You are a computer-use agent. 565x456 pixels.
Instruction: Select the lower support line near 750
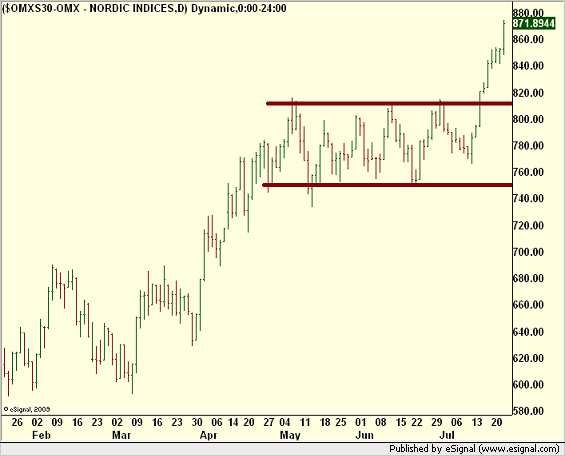(x=387, y=185)
